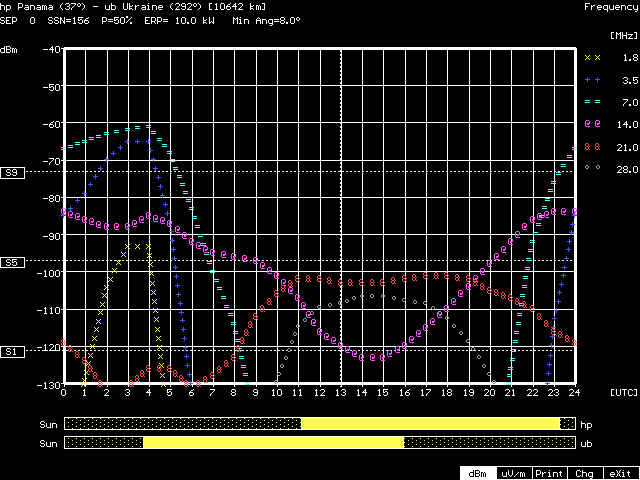The width and height of the screenshot is (640, 480).
Task: Open the Chg change-settings button
Action: (x=585, y=473)
